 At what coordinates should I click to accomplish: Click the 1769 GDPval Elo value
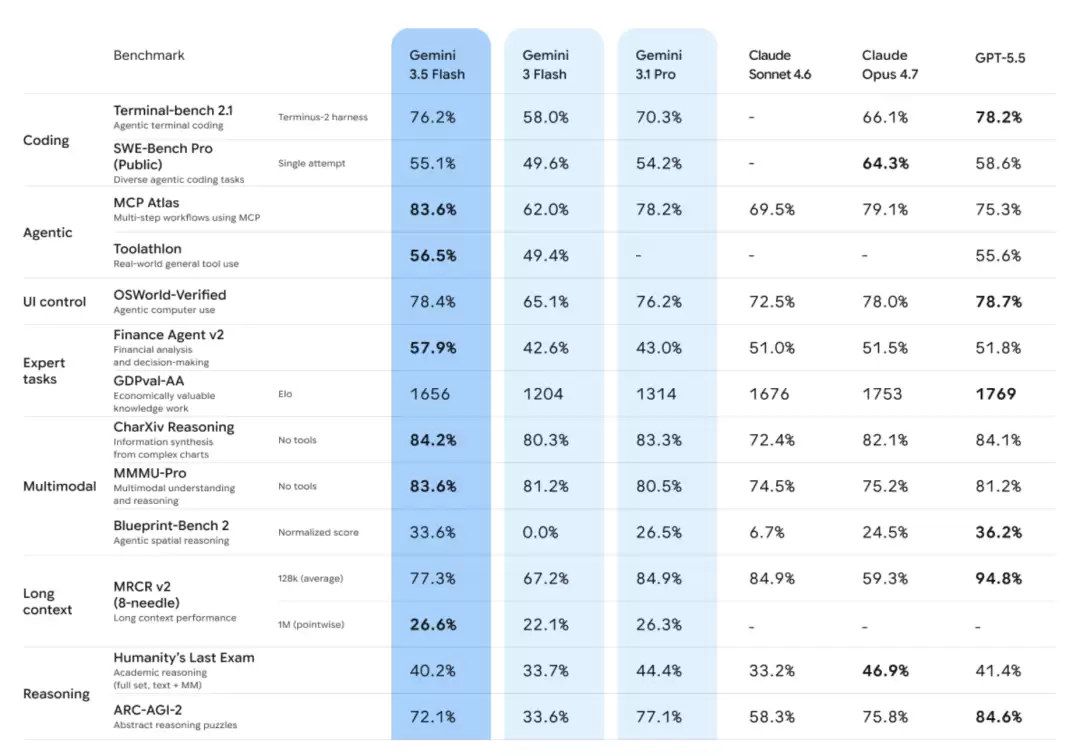coord(995,394)
